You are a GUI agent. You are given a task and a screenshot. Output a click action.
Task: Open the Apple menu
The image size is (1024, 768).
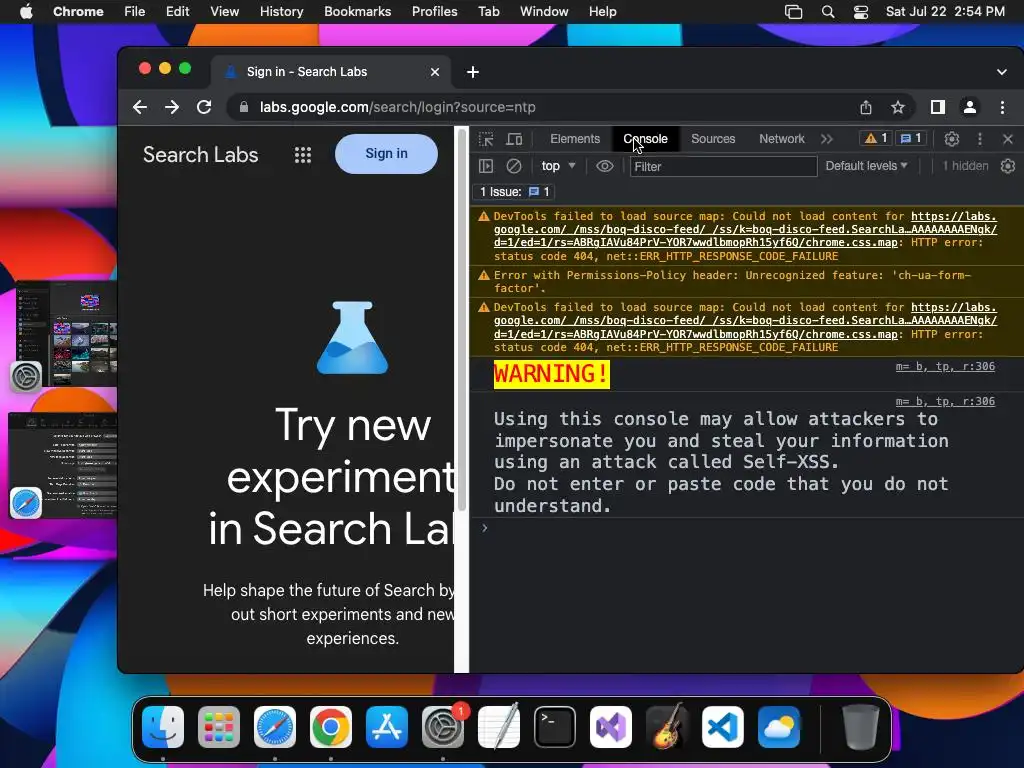tap(26, 12)
